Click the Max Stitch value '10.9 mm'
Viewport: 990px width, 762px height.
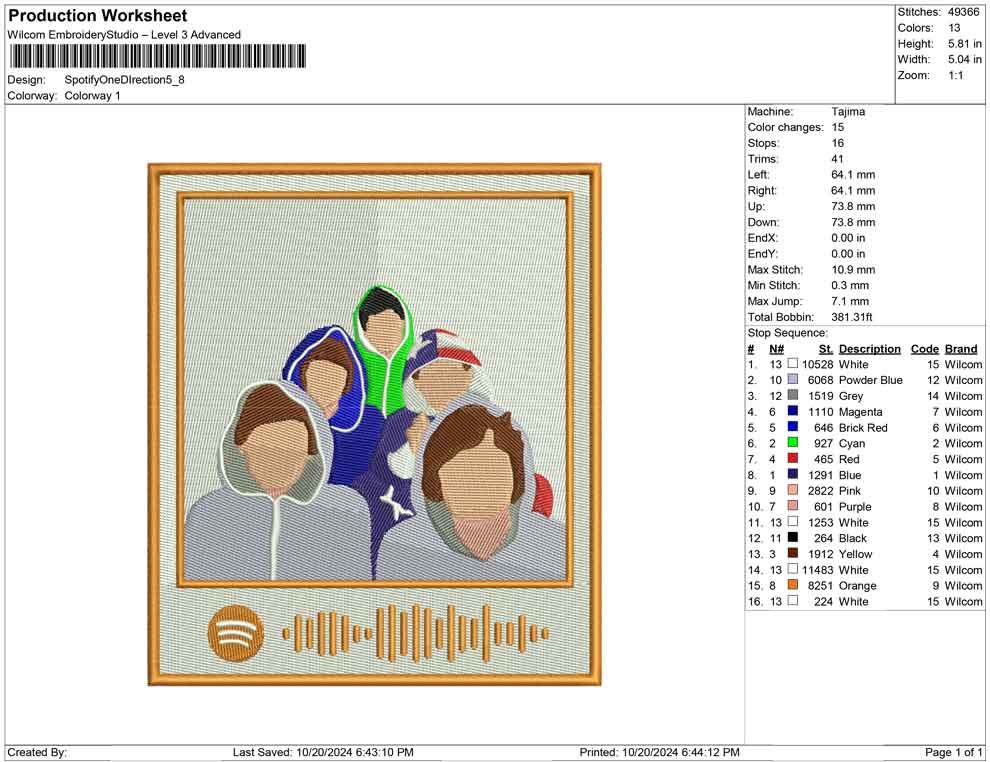click(853, 270)
